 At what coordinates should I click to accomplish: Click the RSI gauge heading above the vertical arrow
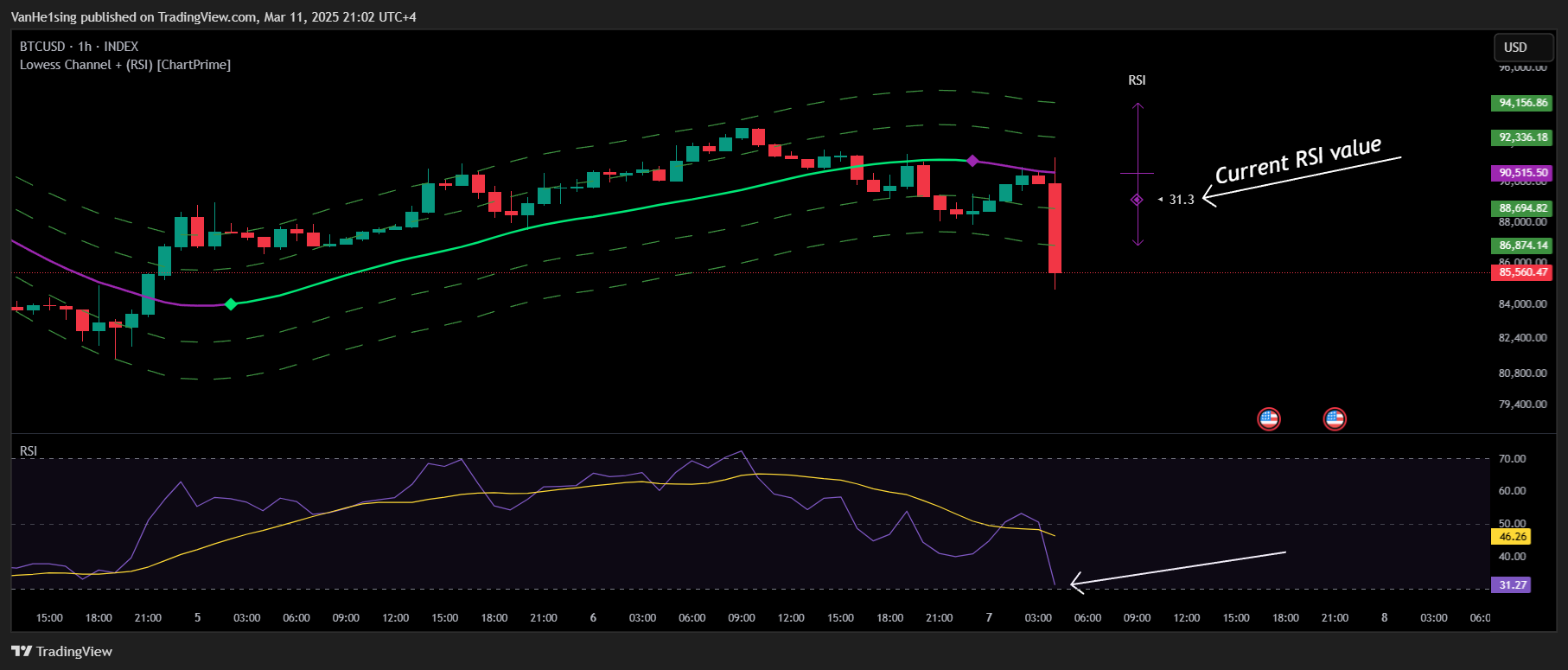[1137, 80]
